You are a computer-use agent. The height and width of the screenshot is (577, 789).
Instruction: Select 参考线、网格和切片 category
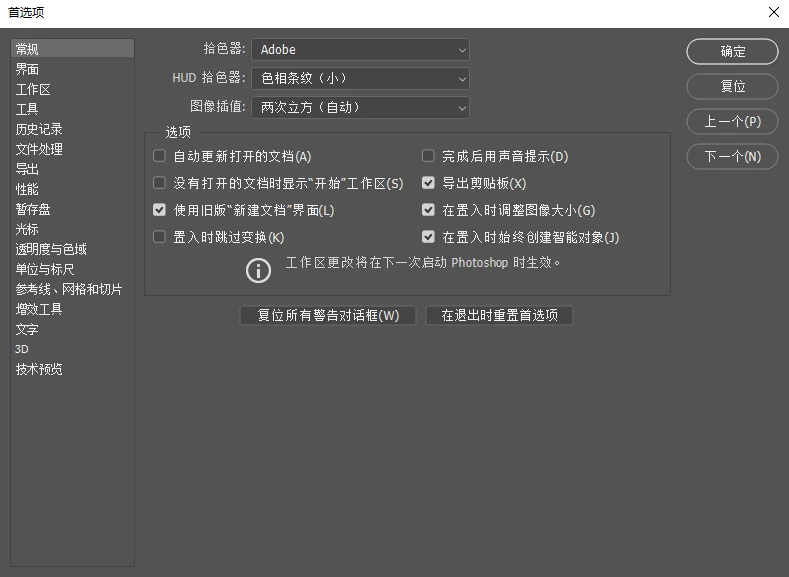[x=72, y=289]
